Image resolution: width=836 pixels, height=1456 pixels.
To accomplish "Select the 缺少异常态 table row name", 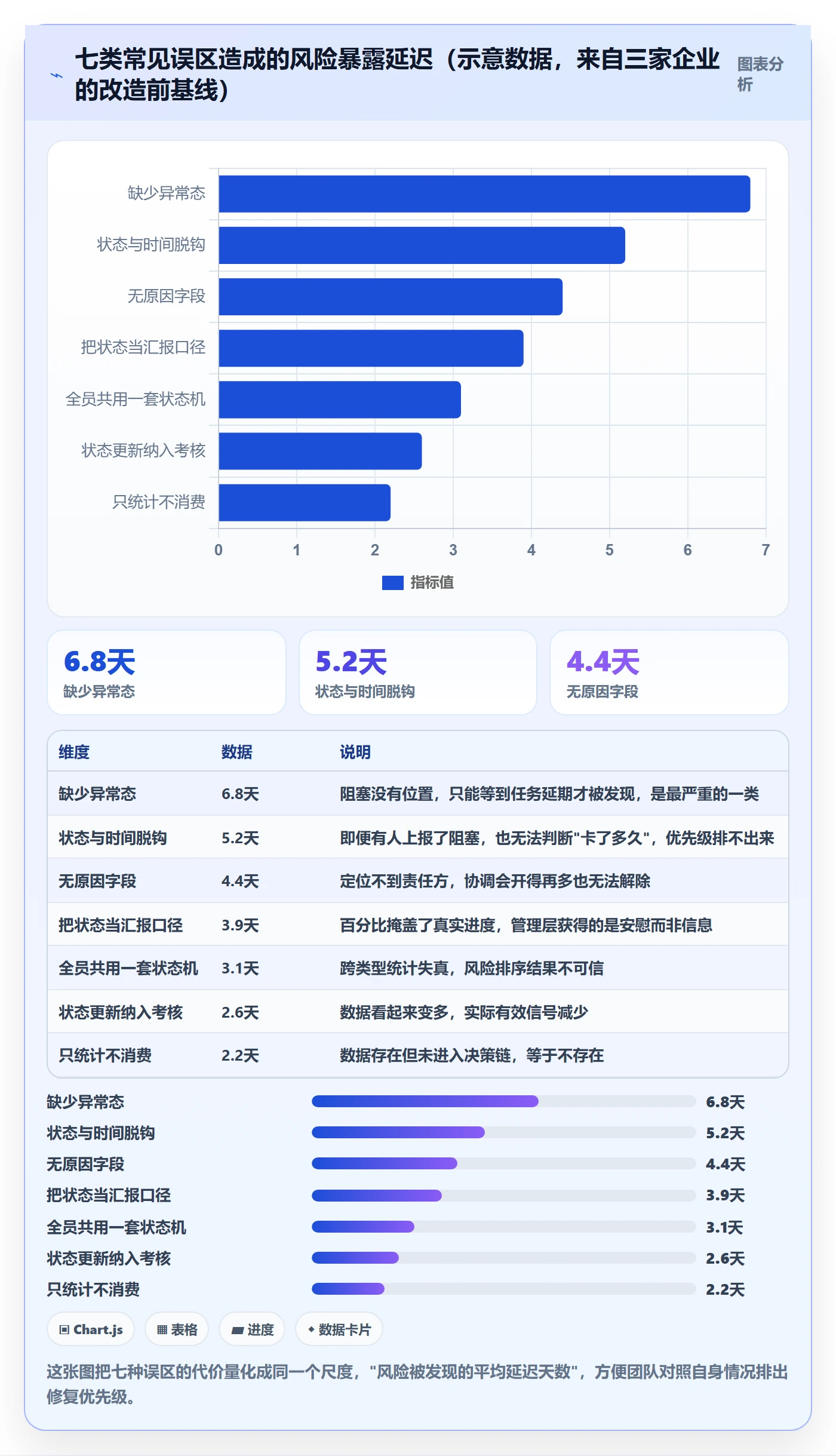I will (x=97, y=794).
